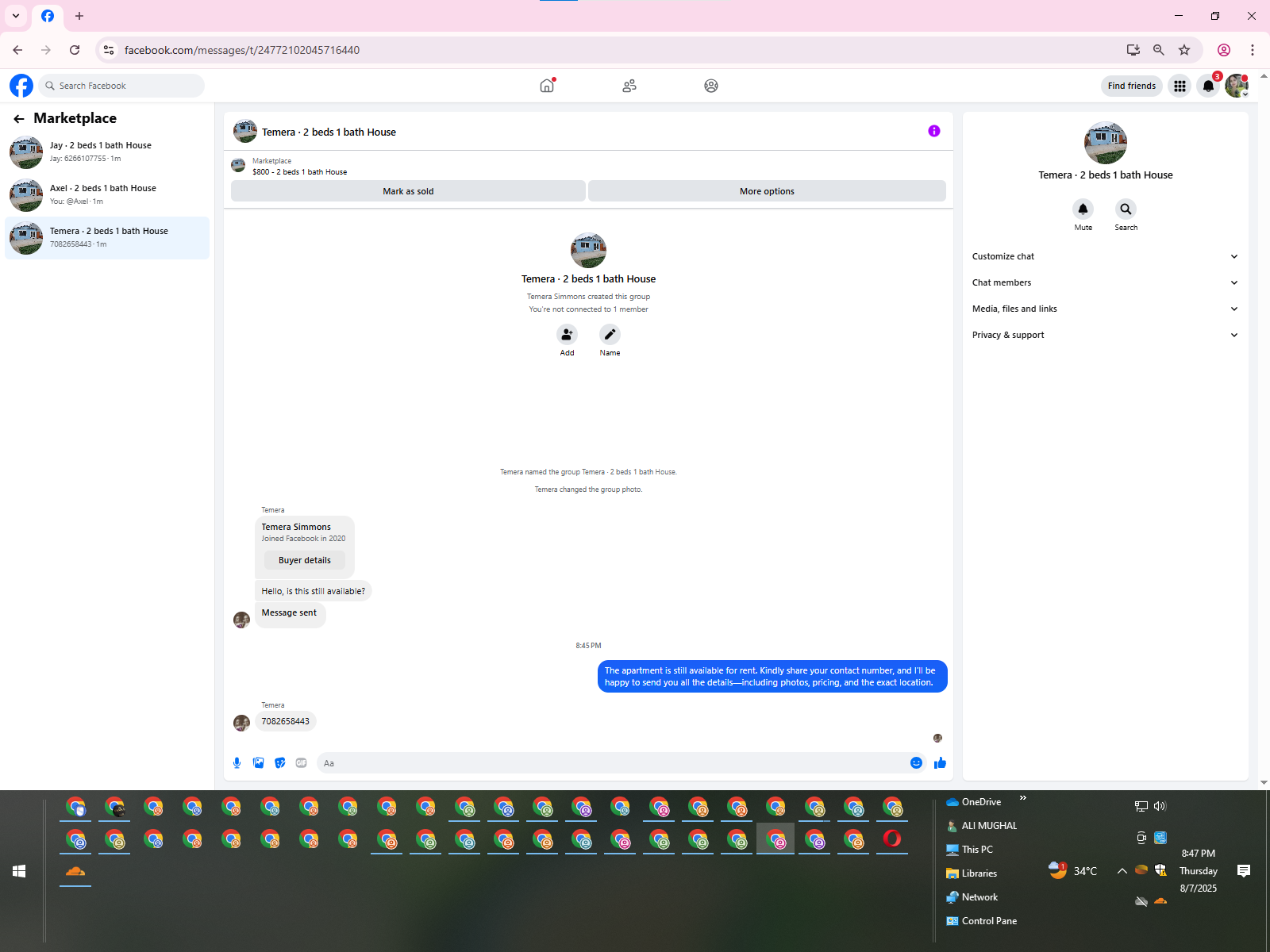Open Network from the taskbar toolbar
This screenshot has width=1270, height=952.
coord(972,897)
